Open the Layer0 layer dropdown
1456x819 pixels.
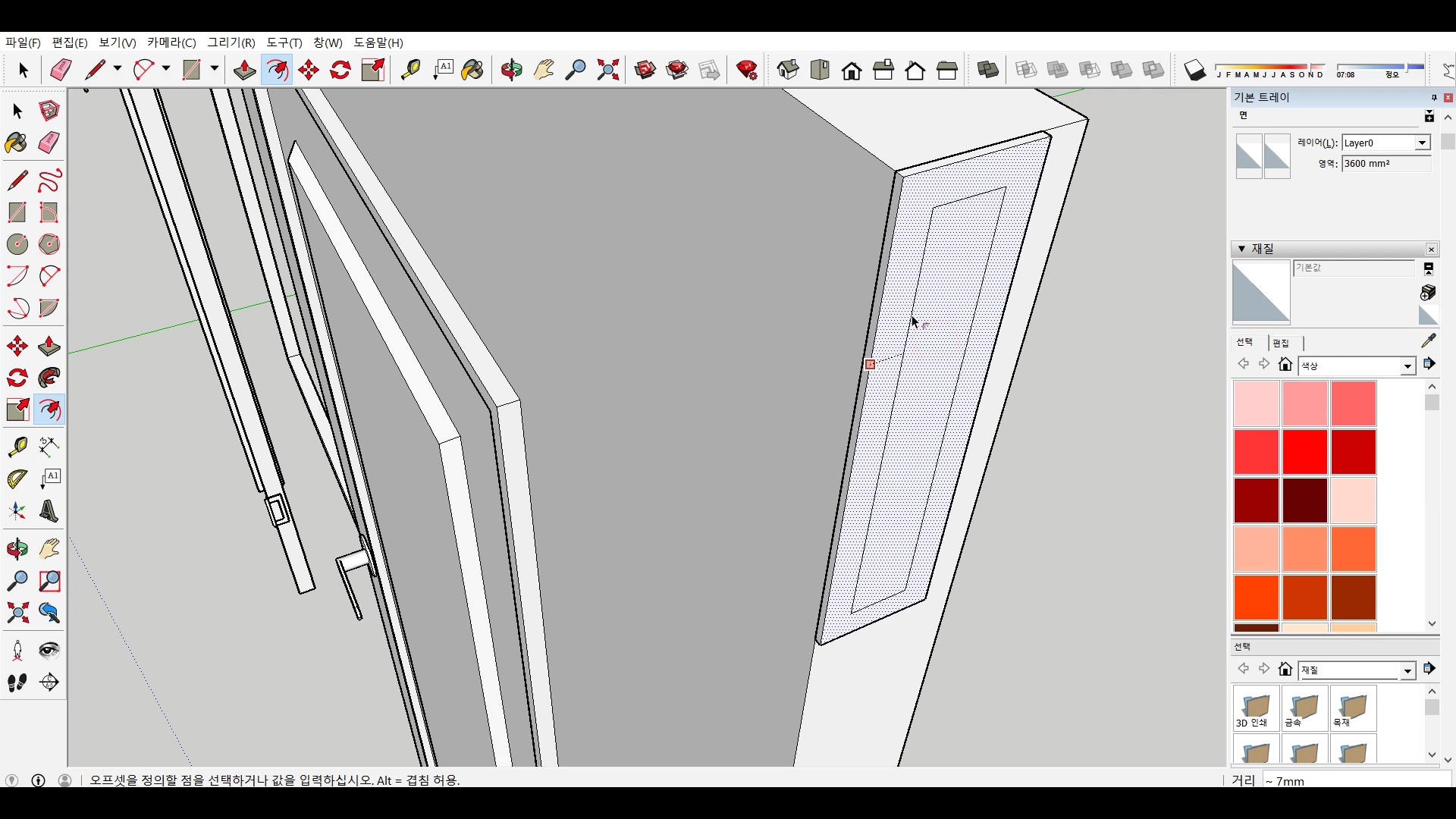1422,143
